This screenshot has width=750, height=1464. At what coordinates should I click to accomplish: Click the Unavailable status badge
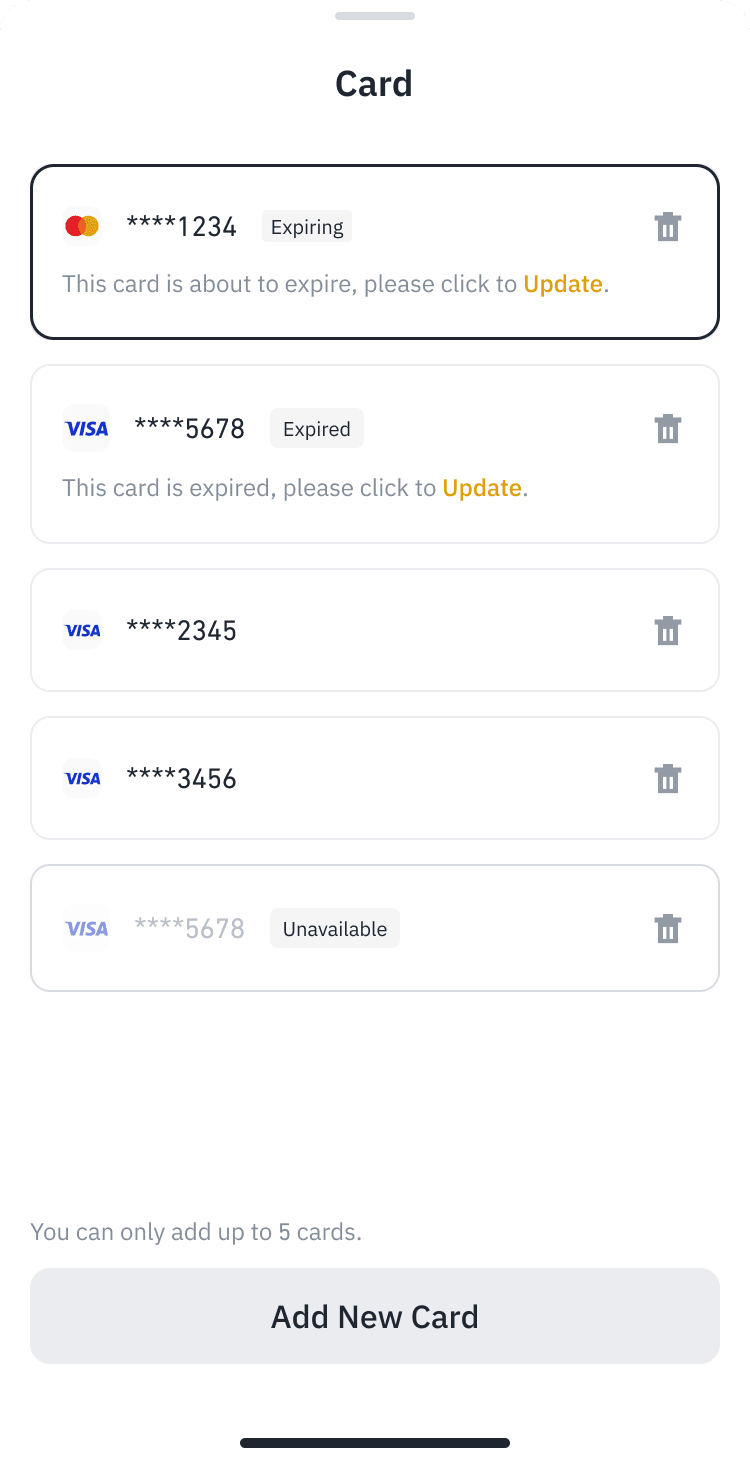coord(334,929)
